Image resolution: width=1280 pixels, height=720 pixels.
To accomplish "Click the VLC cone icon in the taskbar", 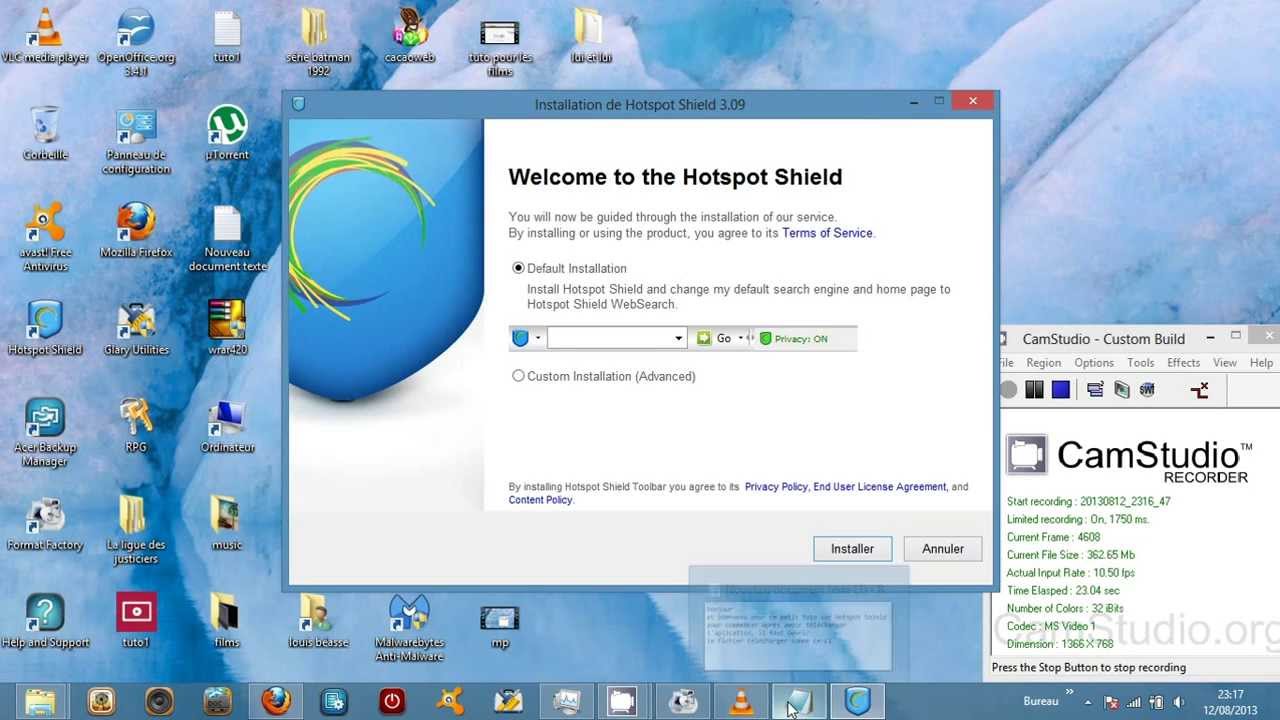I will (741, 701).
